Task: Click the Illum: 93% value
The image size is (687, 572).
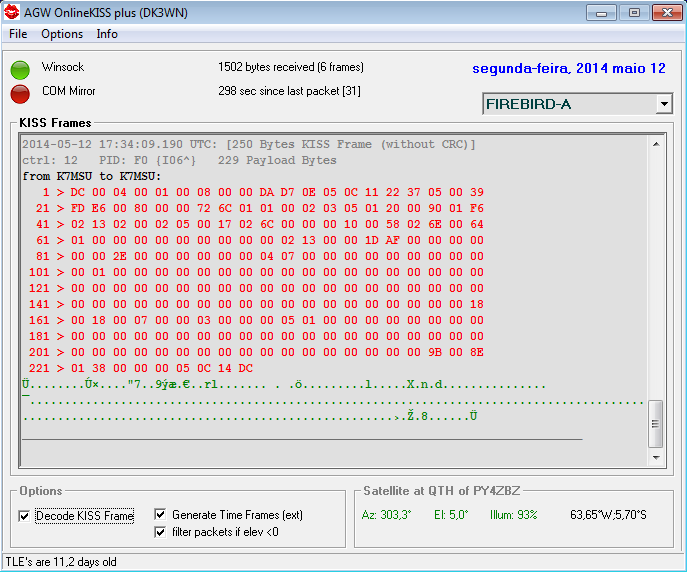Action: [x=513, y=515]
